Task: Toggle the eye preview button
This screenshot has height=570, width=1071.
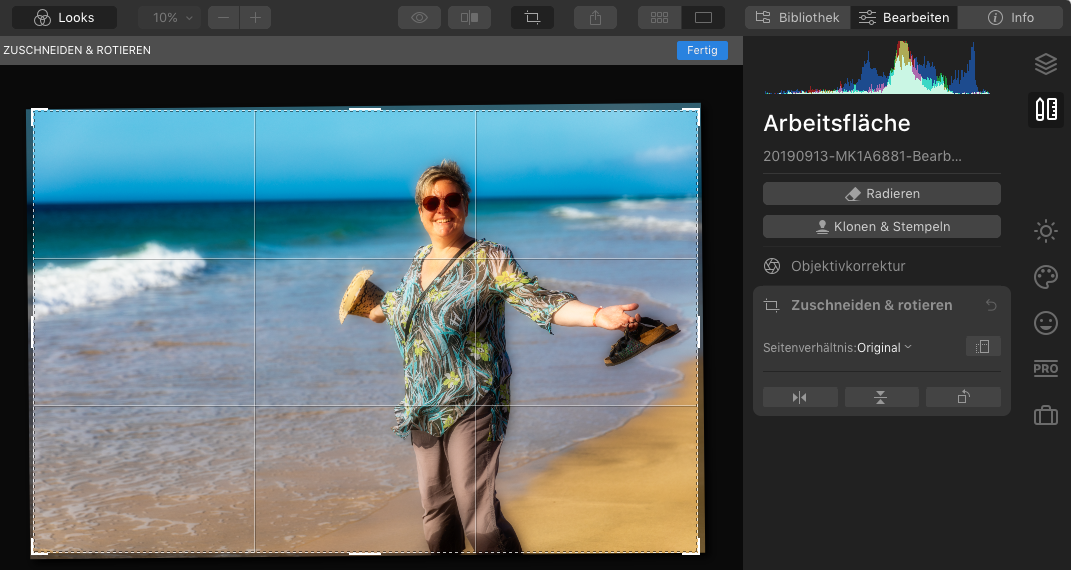Action: tap(419, 18)
